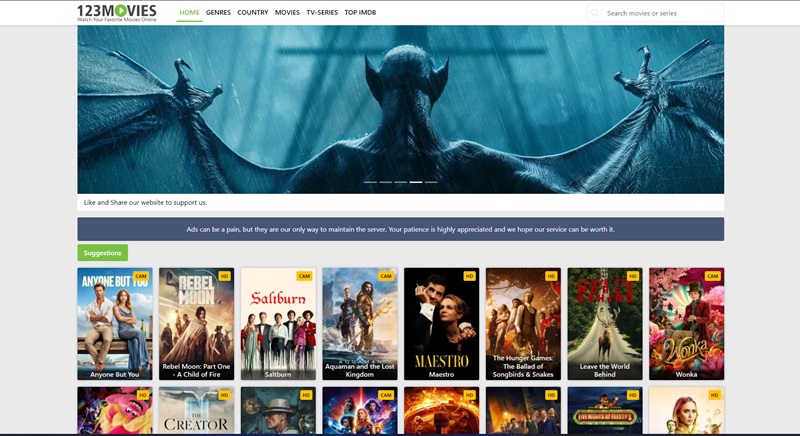Select the third carousel slide indicator

[x=401, y=182]
